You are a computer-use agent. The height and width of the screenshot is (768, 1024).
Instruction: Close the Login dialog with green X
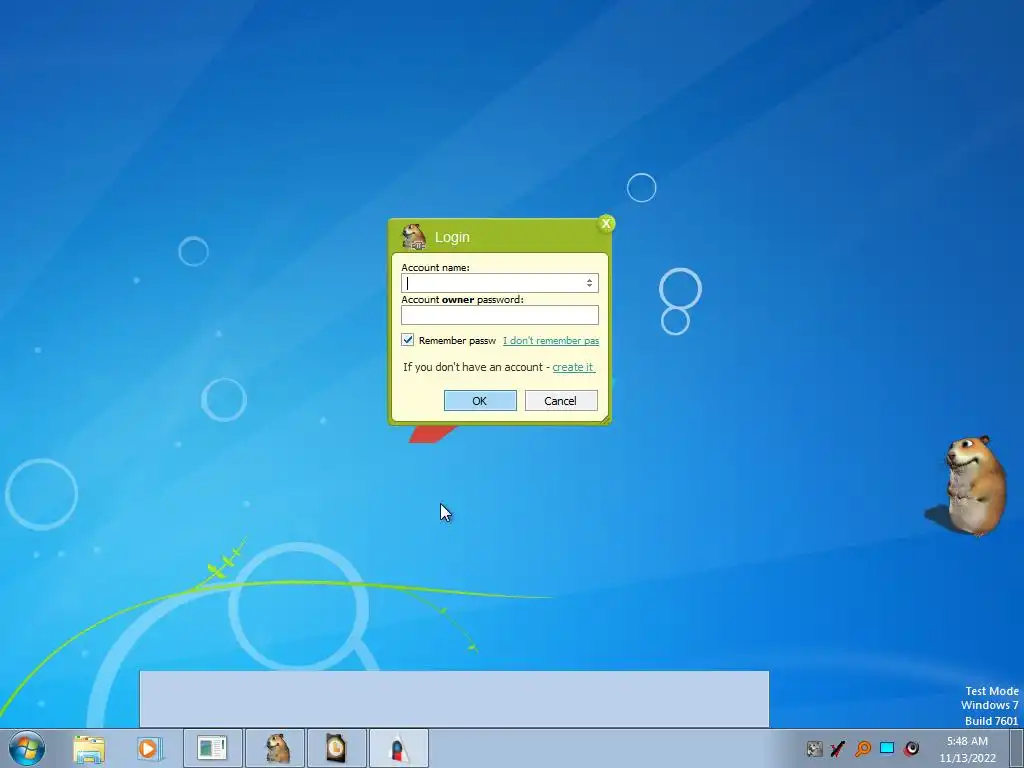[606, 223]
